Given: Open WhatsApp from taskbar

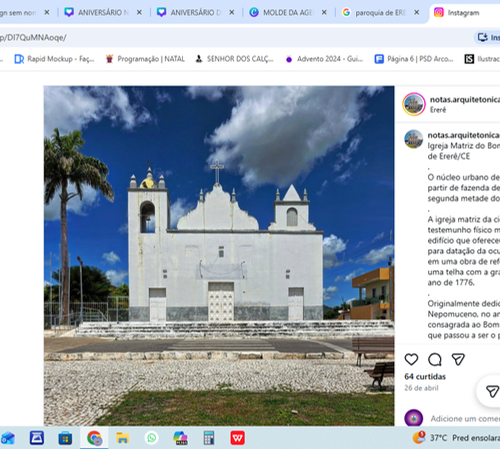Looking at the screenshot, I should click(151, 438).
